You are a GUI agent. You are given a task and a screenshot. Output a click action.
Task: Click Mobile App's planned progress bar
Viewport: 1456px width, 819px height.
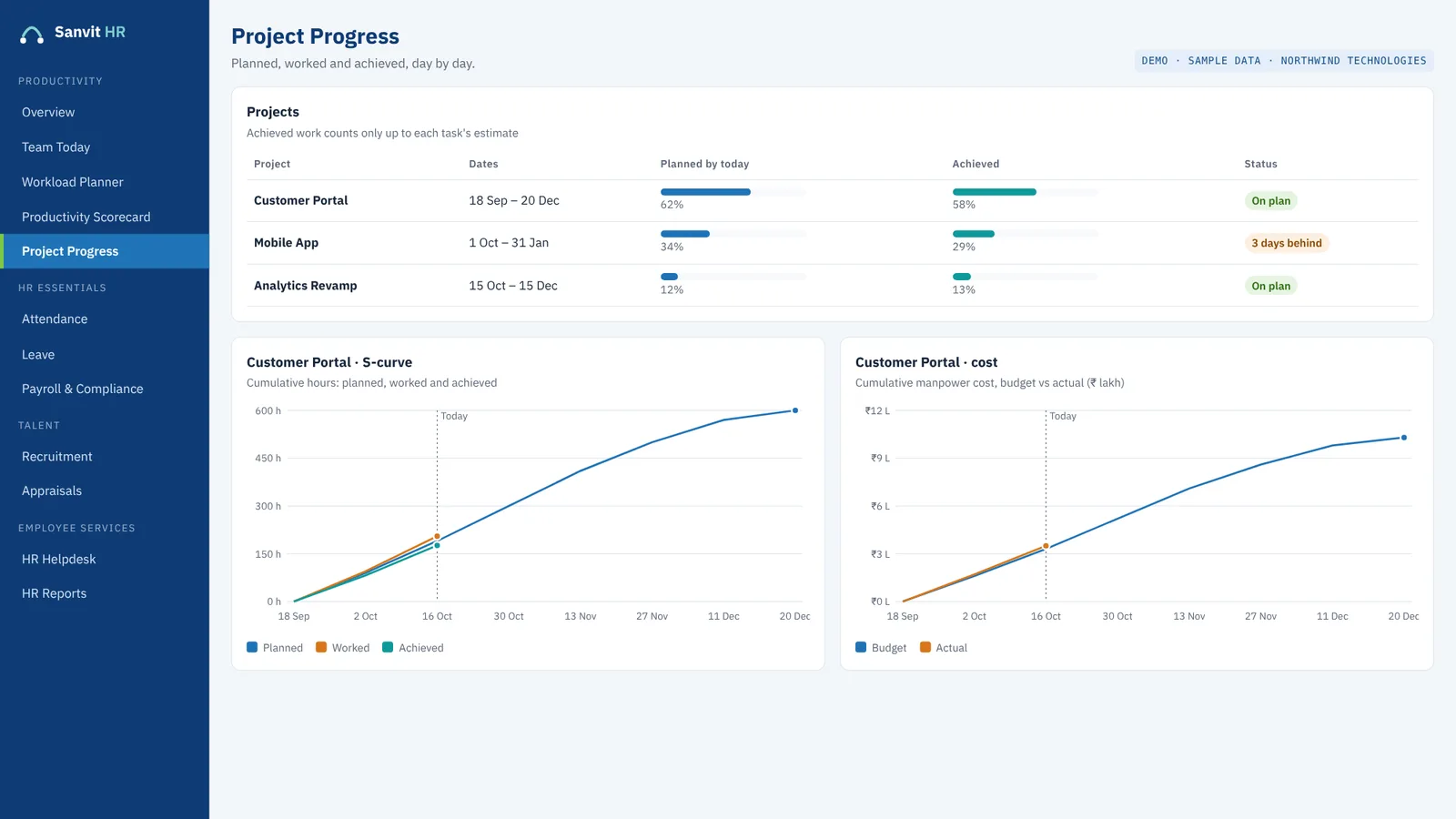click(733, 234)
